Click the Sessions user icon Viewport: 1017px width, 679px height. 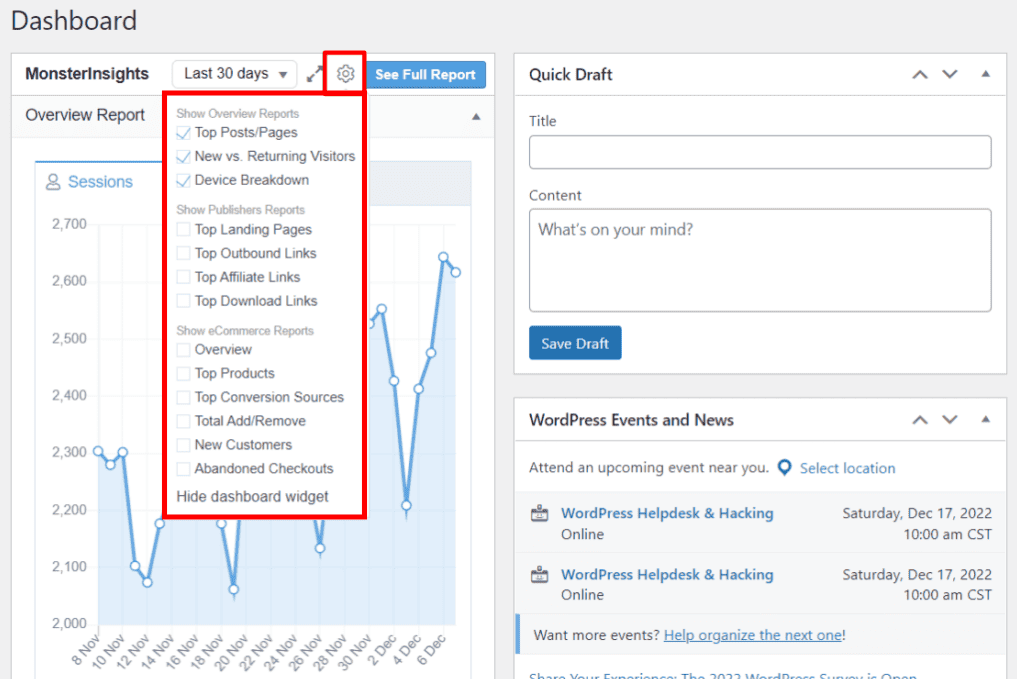53,182
